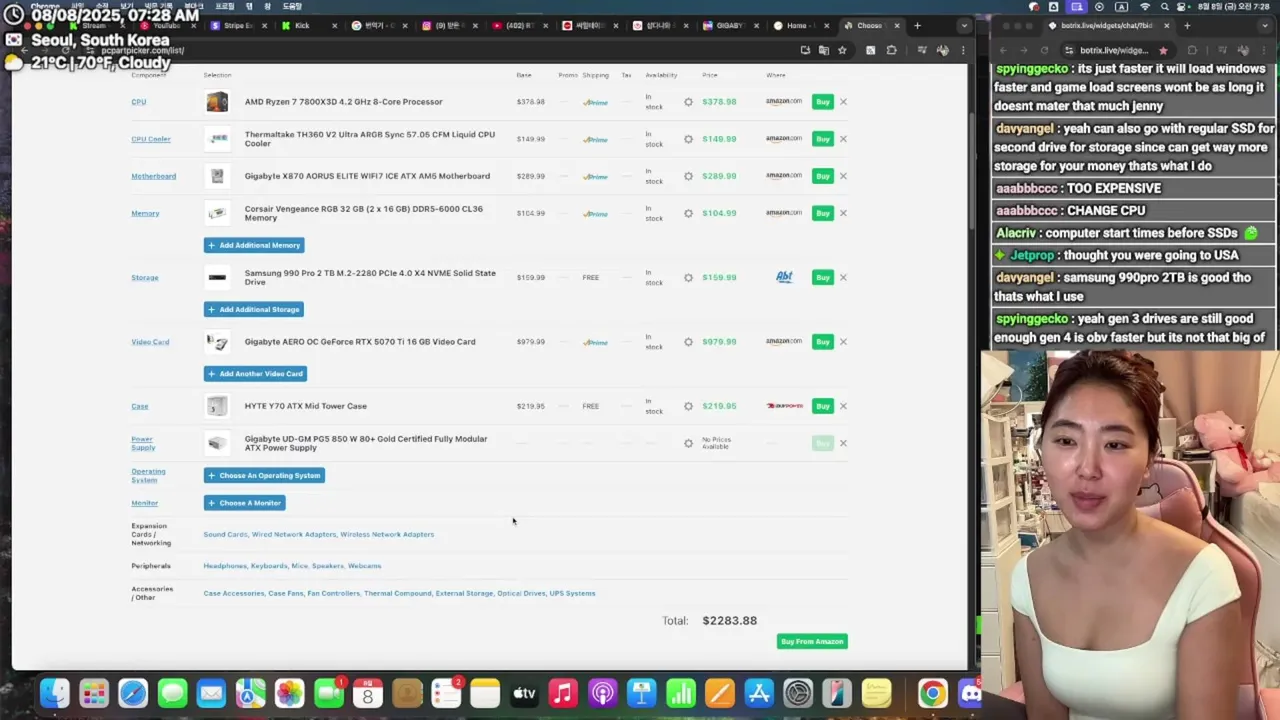Viewport: 1280px width, 720px height.
Task: Open System Settings from the Dock
Action: click(798, 693)
